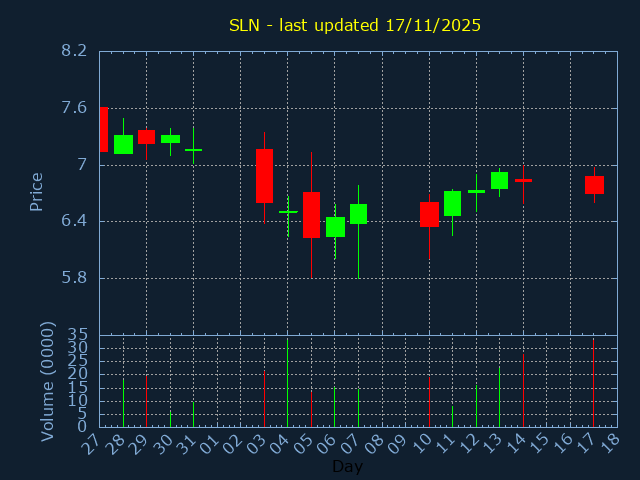This screenshot has width=640, height=480.
Task: Select the green candlestick on day 11
Action: 452,203
